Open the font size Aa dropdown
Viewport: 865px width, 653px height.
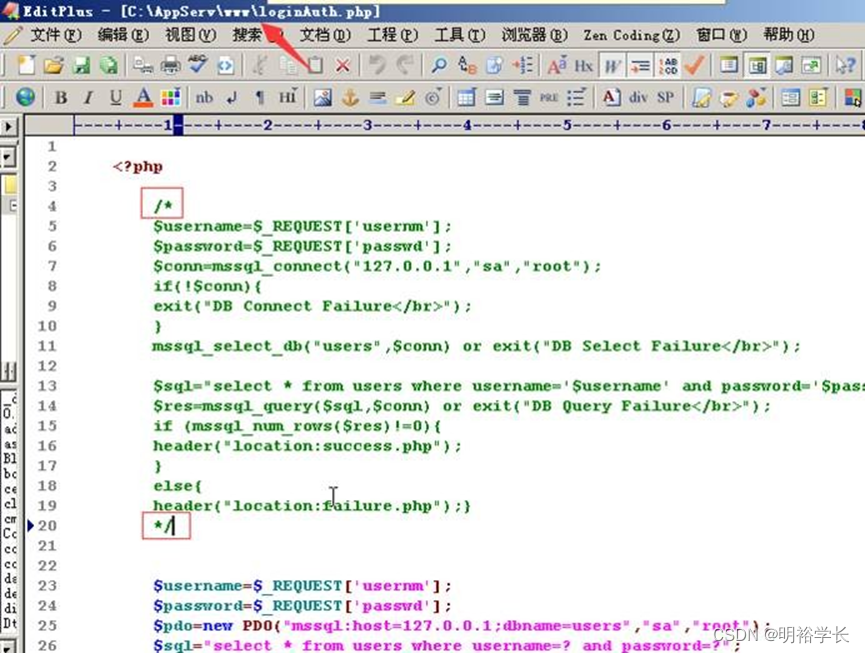[557, 66]
